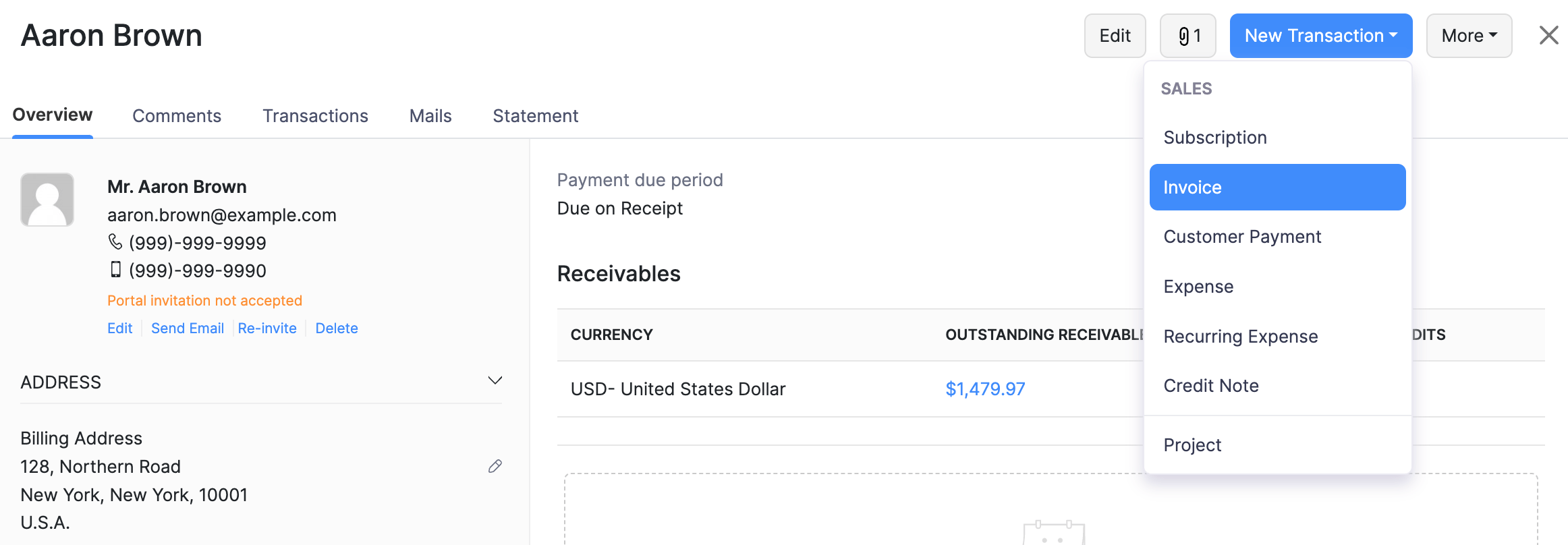Click the Edit button for the contact
1568x545 pixels.
(1115, 35)
